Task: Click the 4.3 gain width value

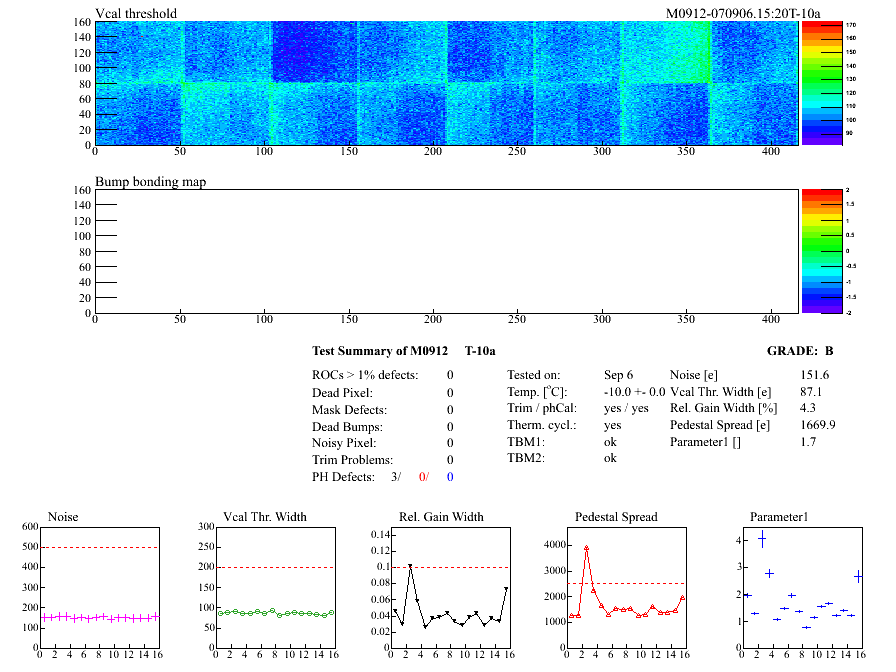Action: click(808, 408)
